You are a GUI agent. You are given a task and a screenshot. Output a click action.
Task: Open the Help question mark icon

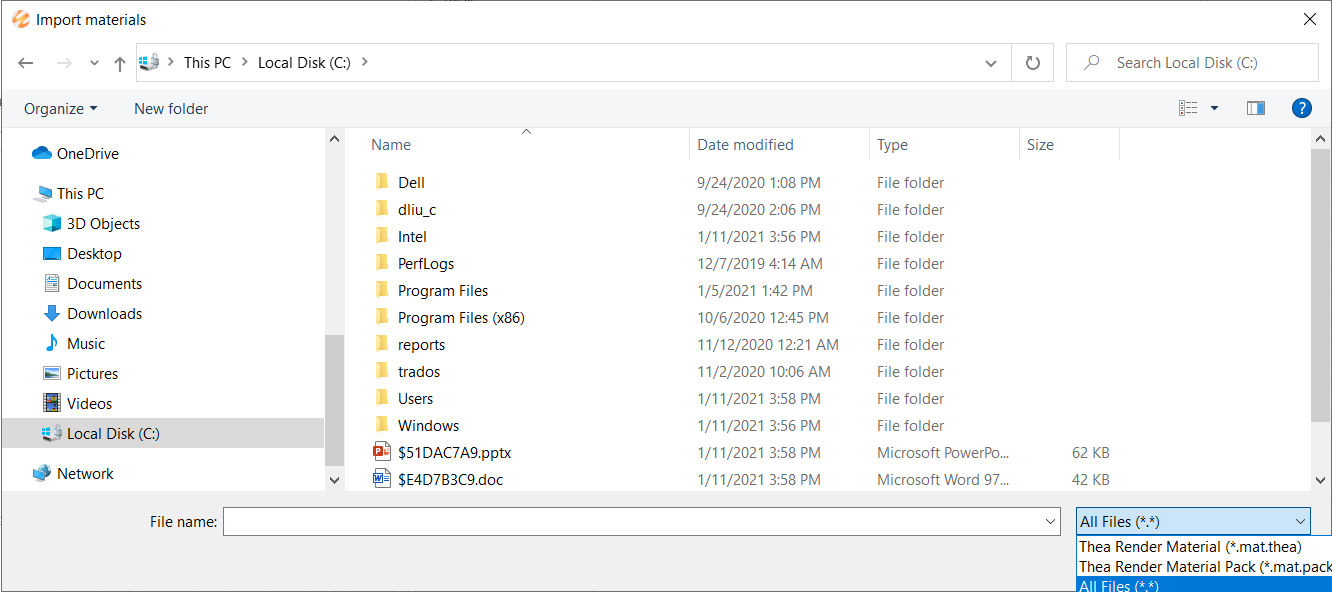tap(1301, 108)
